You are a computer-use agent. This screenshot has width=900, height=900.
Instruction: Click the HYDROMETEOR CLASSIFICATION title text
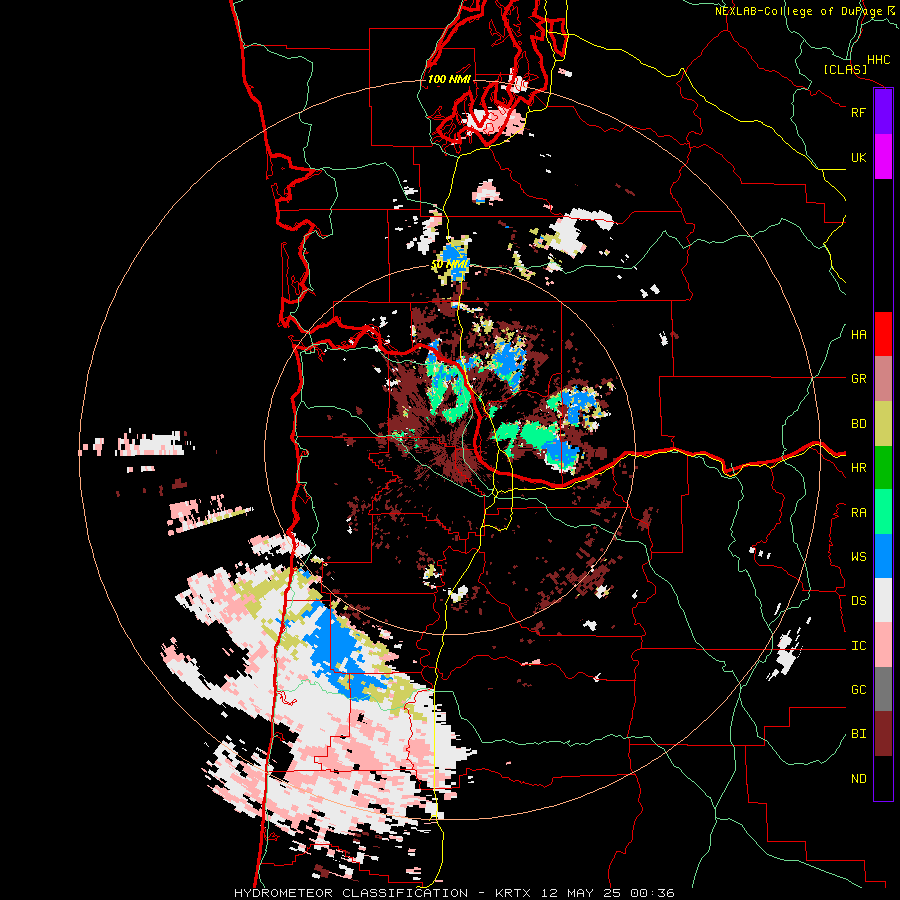click(x=351, y=893)
